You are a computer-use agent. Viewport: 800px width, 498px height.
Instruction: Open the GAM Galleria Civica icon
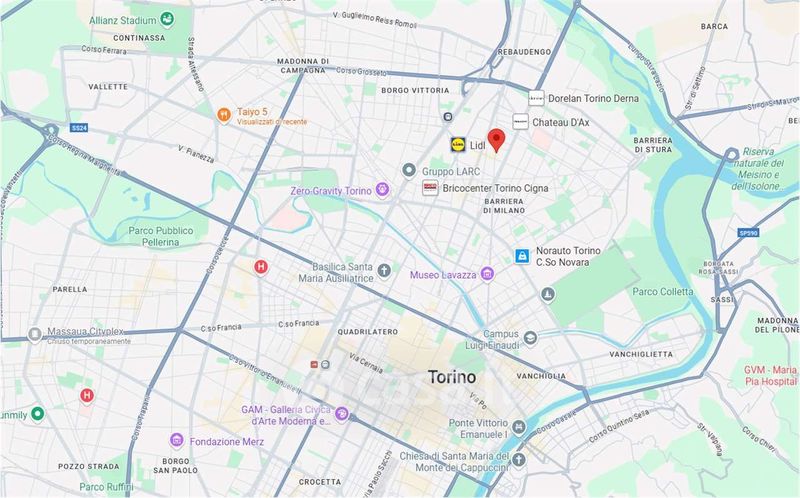pos(342,414)
